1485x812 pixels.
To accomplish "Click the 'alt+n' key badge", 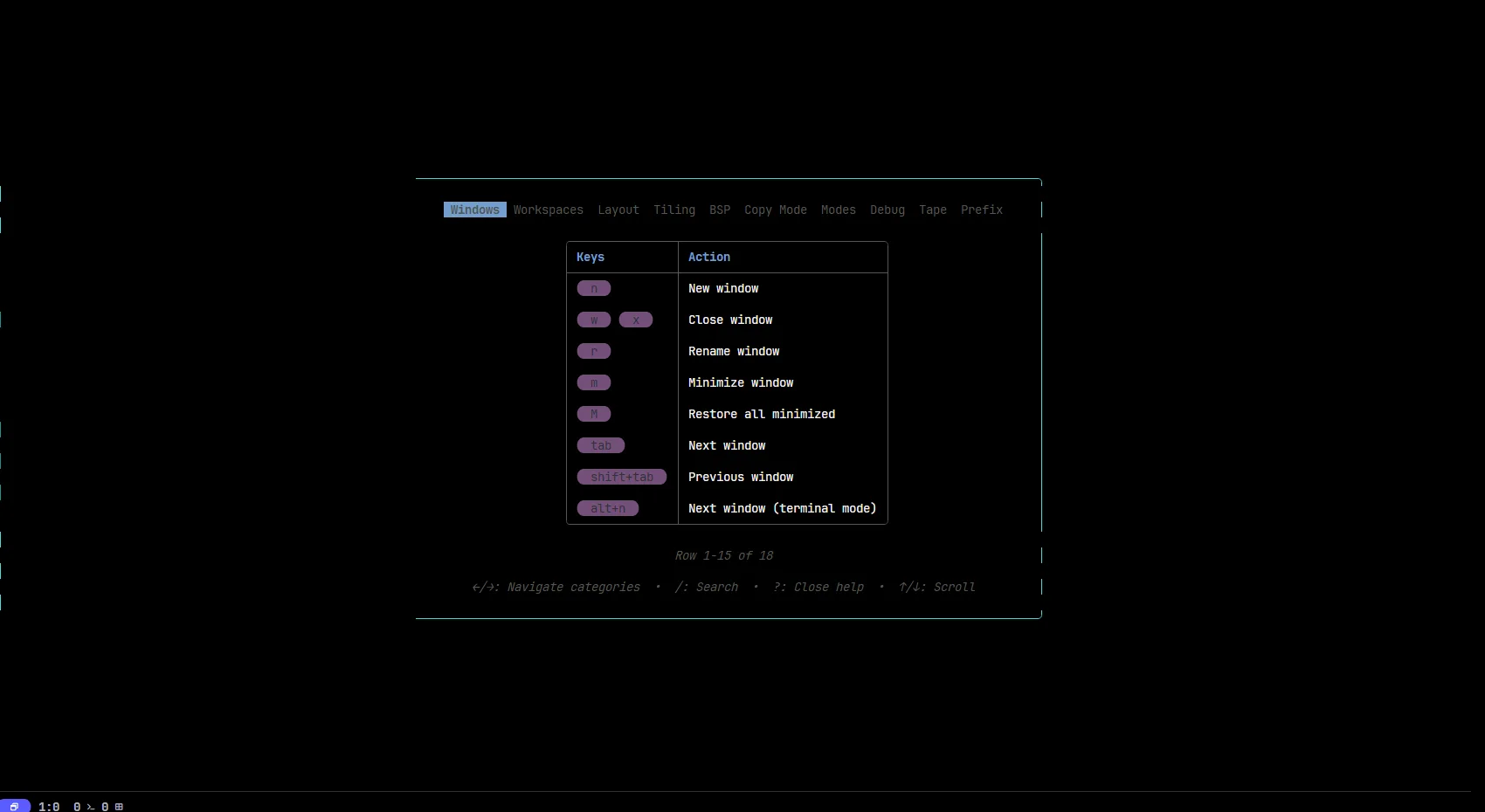I will click(x=608, y=508).
